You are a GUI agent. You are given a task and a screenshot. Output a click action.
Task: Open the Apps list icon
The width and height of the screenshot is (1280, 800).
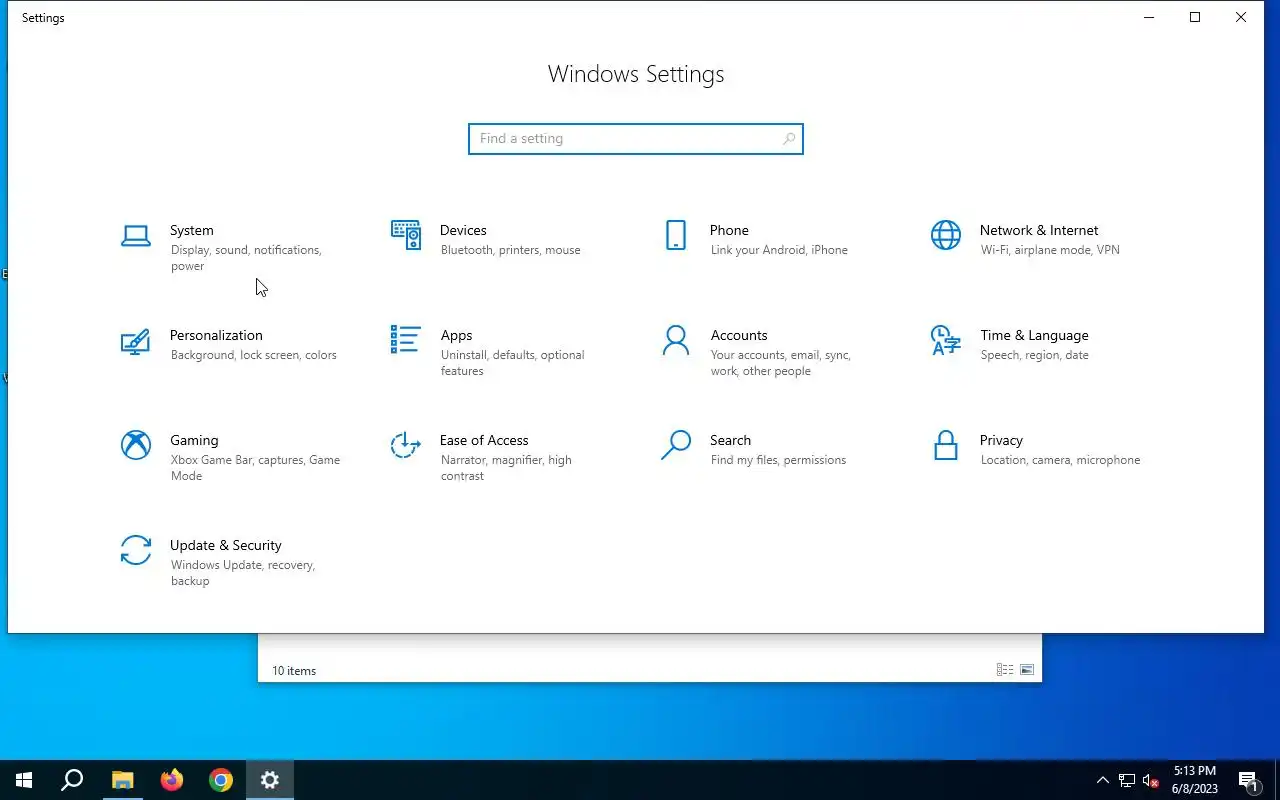pos(406,340)
